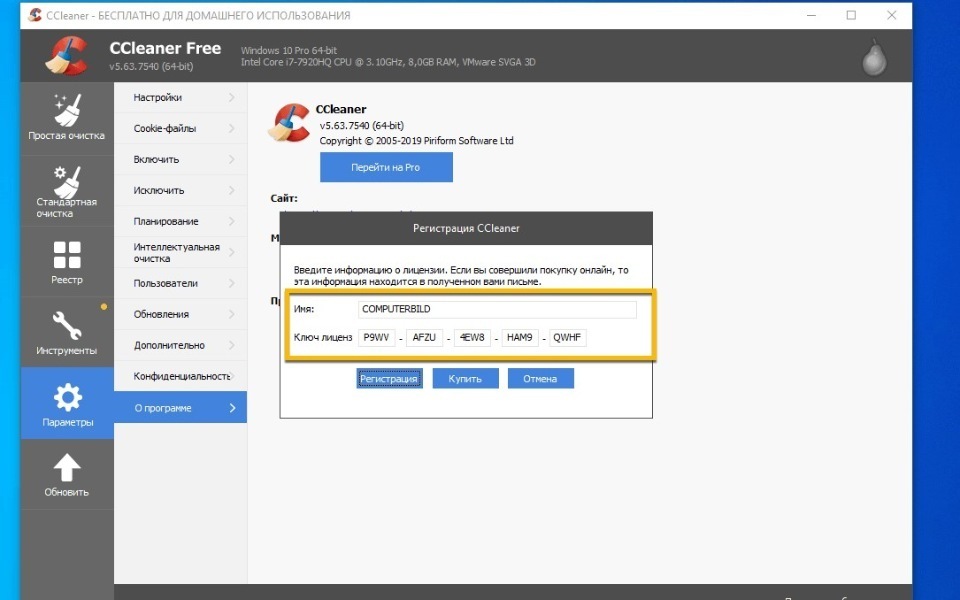Minimize the CCleaner window
This screenshot has width=960, height=600.
[811, 15]
